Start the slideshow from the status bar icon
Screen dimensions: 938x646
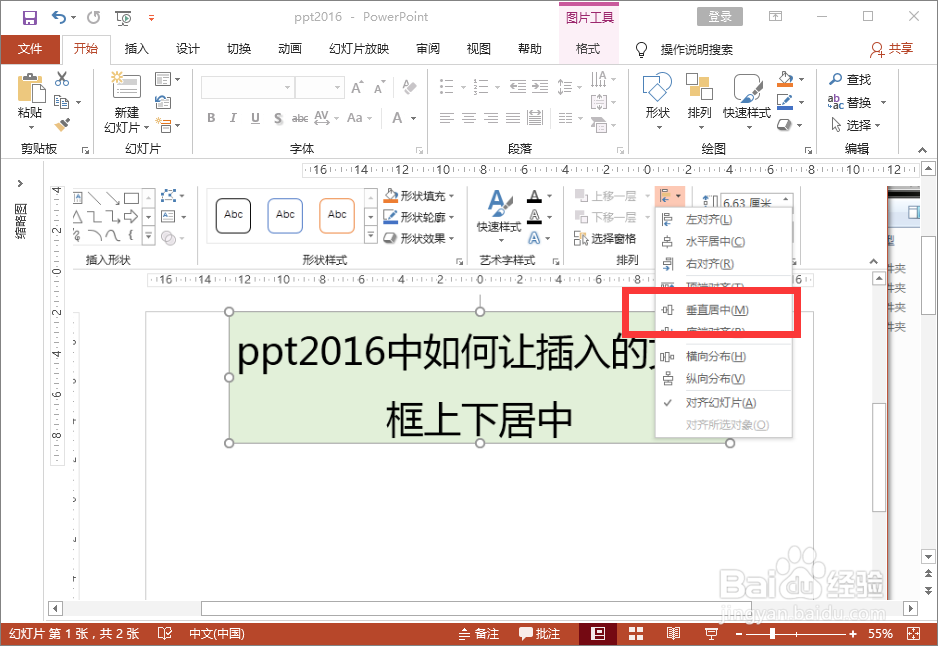tap(712, 633)
